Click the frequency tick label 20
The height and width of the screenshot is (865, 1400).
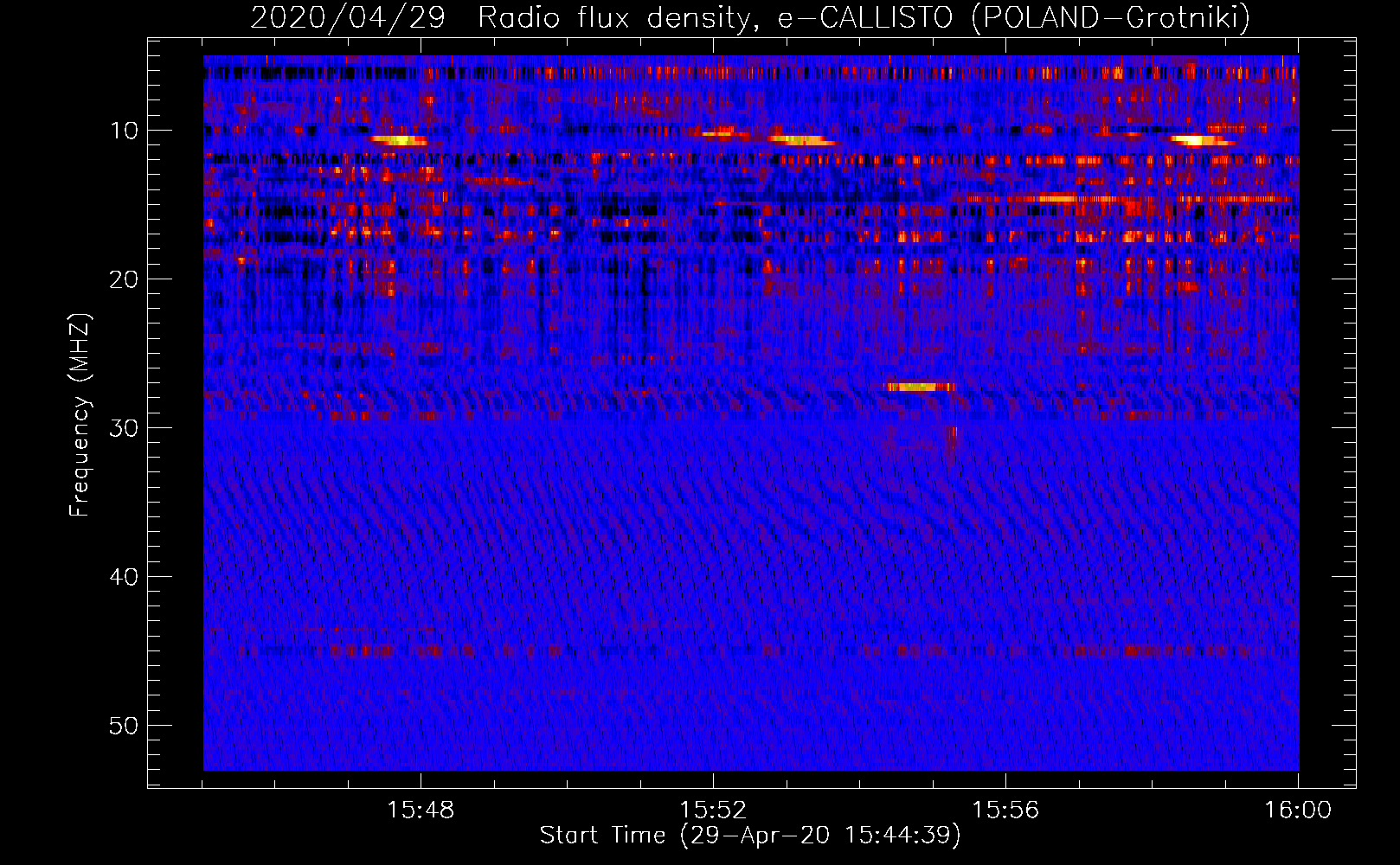pyautogui.click(x=125, y=279)
